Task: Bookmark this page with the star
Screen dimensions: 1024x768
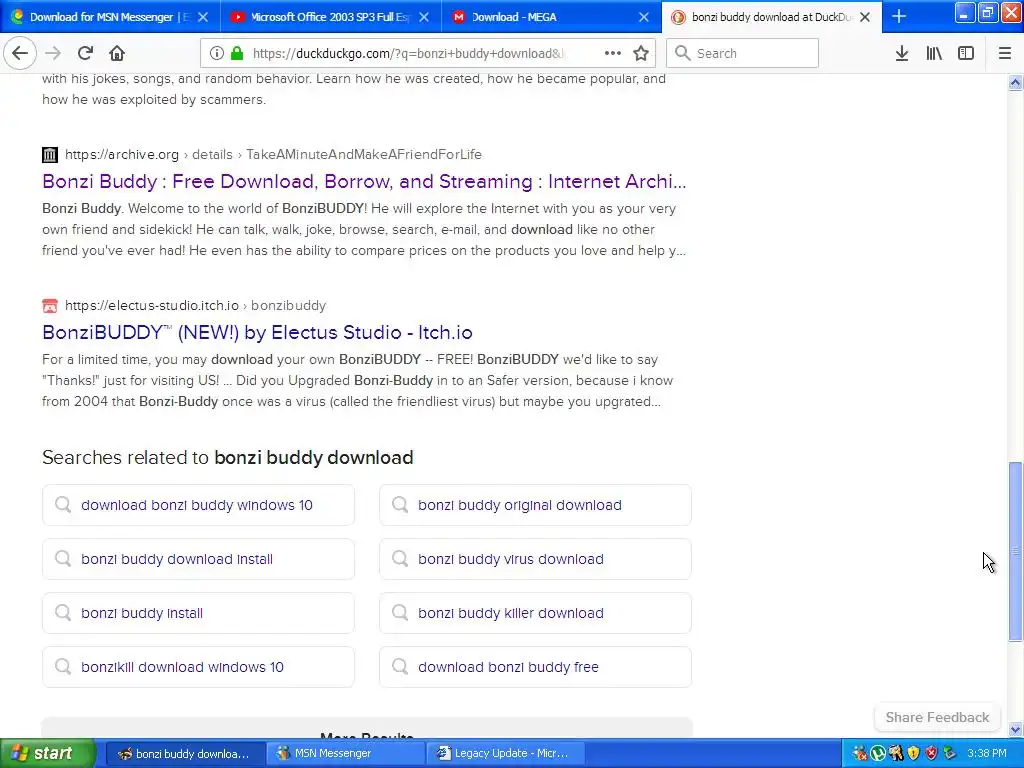Action: click(x=641, y=54)
